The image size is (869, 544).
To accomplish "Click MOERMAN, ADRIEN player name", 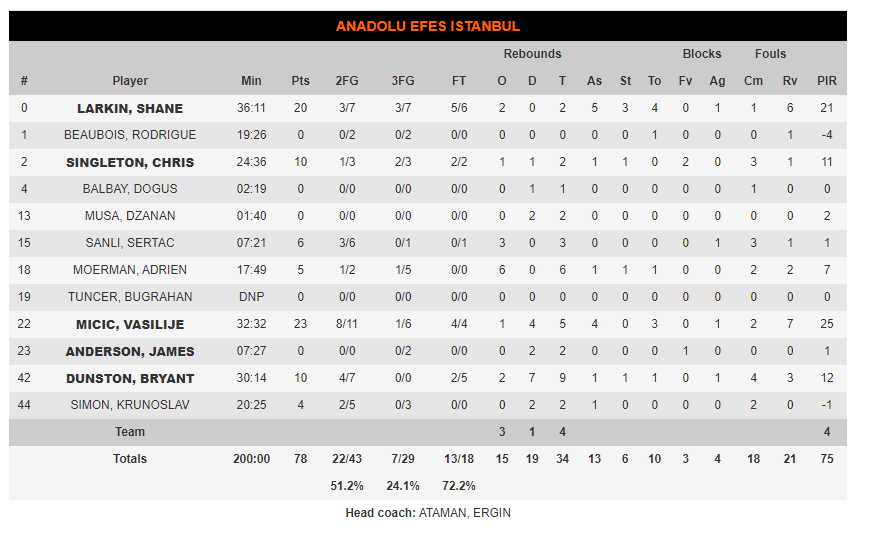I will click(130, 270).
